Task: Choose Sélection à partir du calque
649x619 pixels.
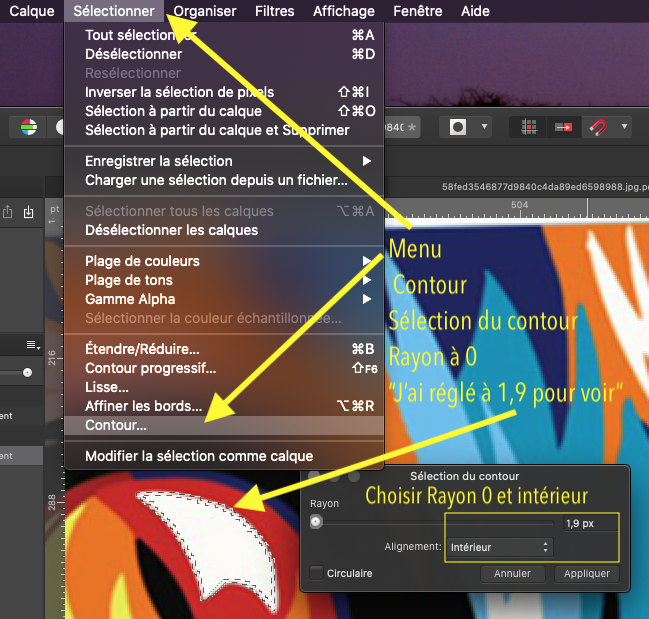Action: click(224, 111)
